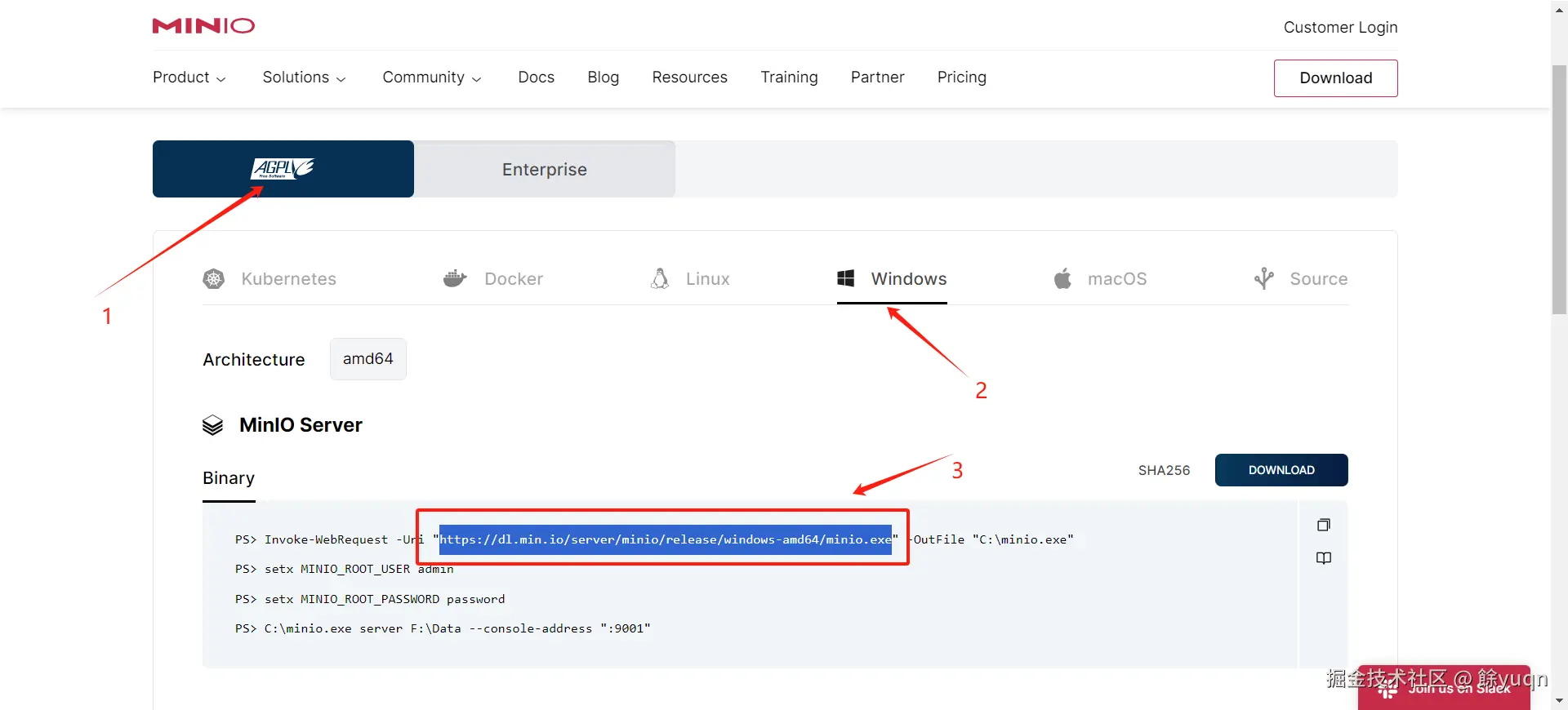Select the Binary tab
This screenshot has height=710, width=1568.
tap(229, 478)
